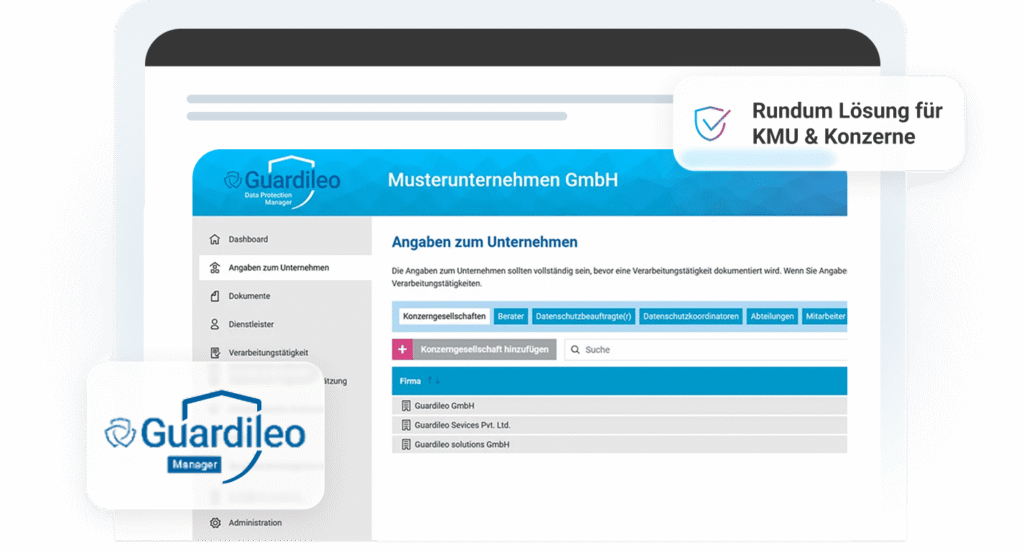Screen dimensions: 1024x551
Task: Go to Dokumente in sidebar
Action: click(x=249, y=296)
